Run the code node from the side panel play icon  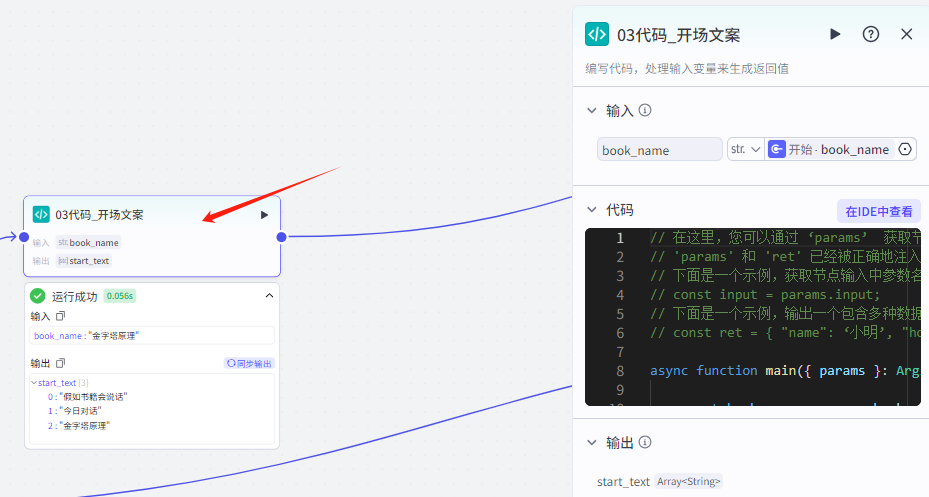coord(835,34)
